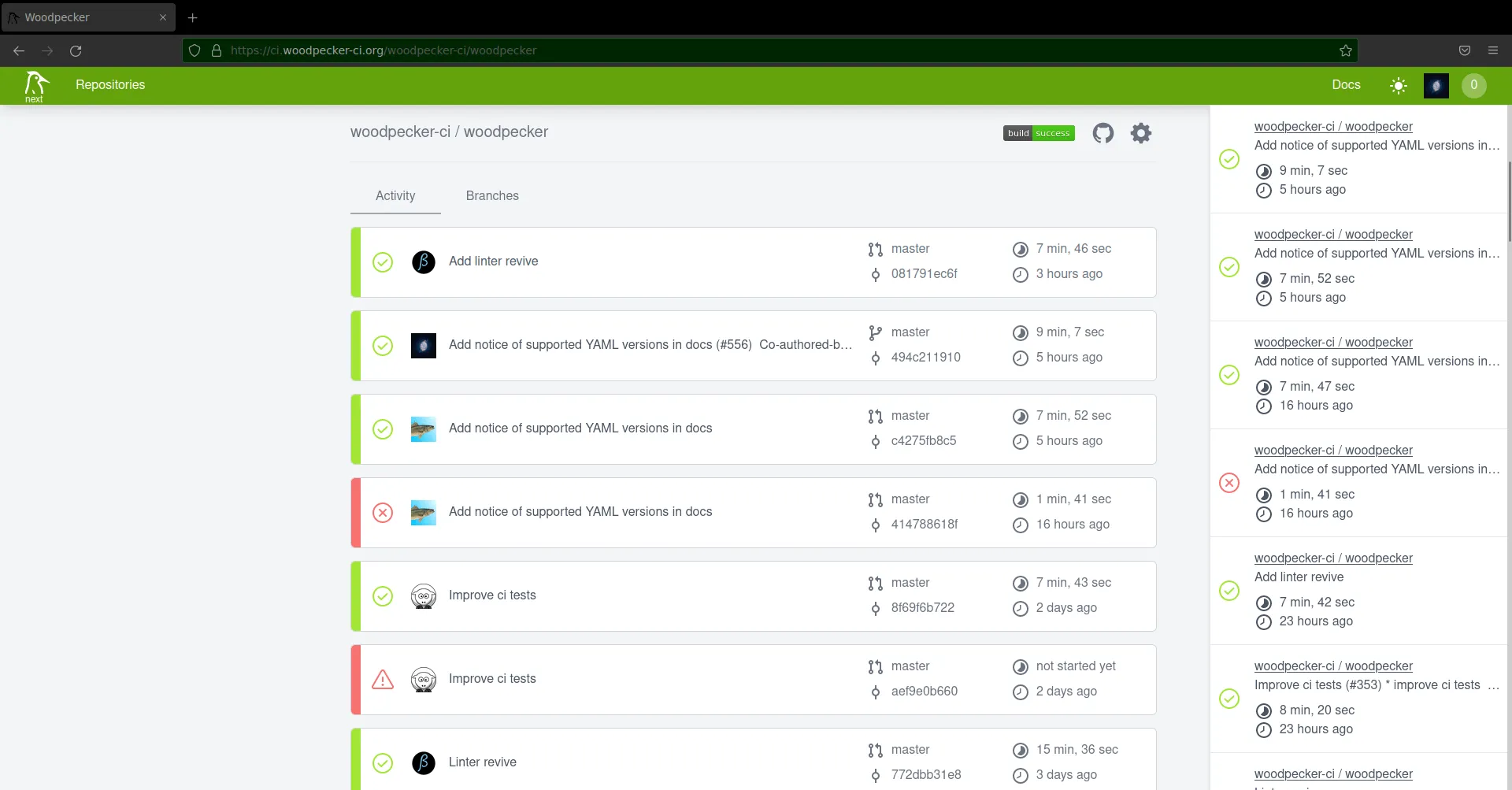This screenshot has width=1512, height=790.
Task: Open the shield tracking protection dropdown
Action: tap(194, 50)
